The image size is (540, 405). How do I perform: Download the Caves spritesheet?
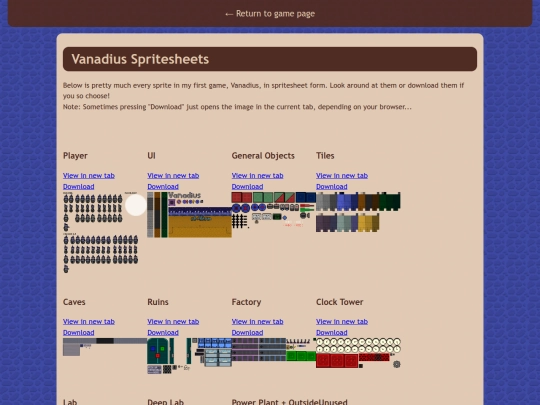(79, 333)
